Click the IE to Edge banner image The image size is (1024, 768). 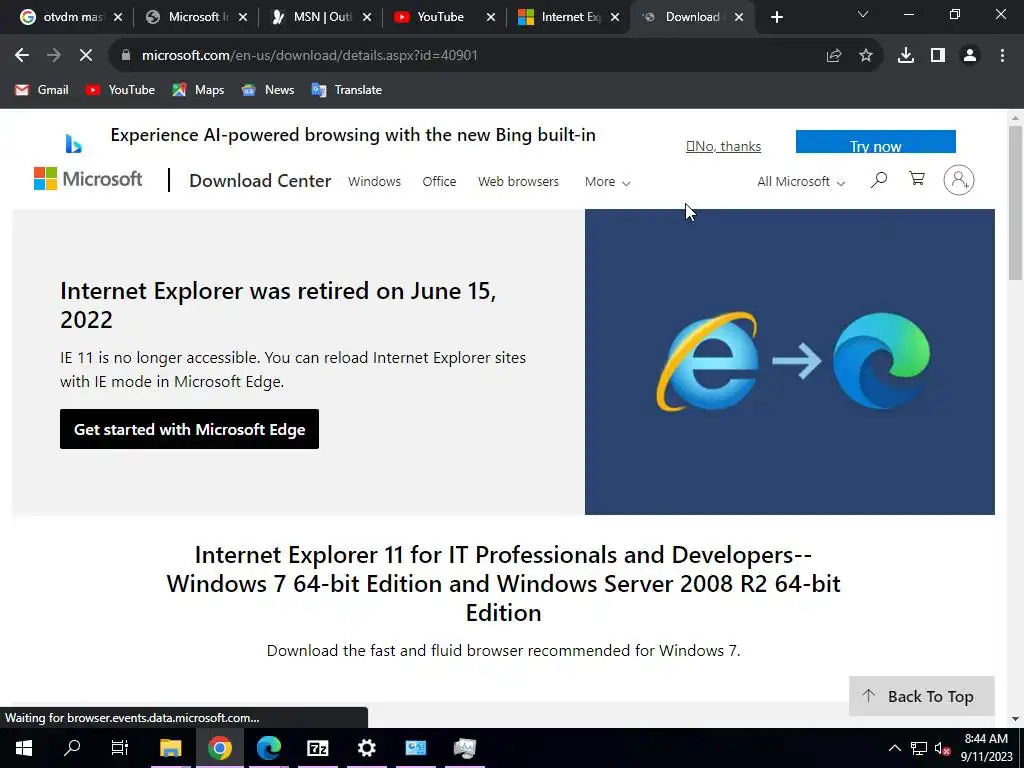[x=790, y=362]
